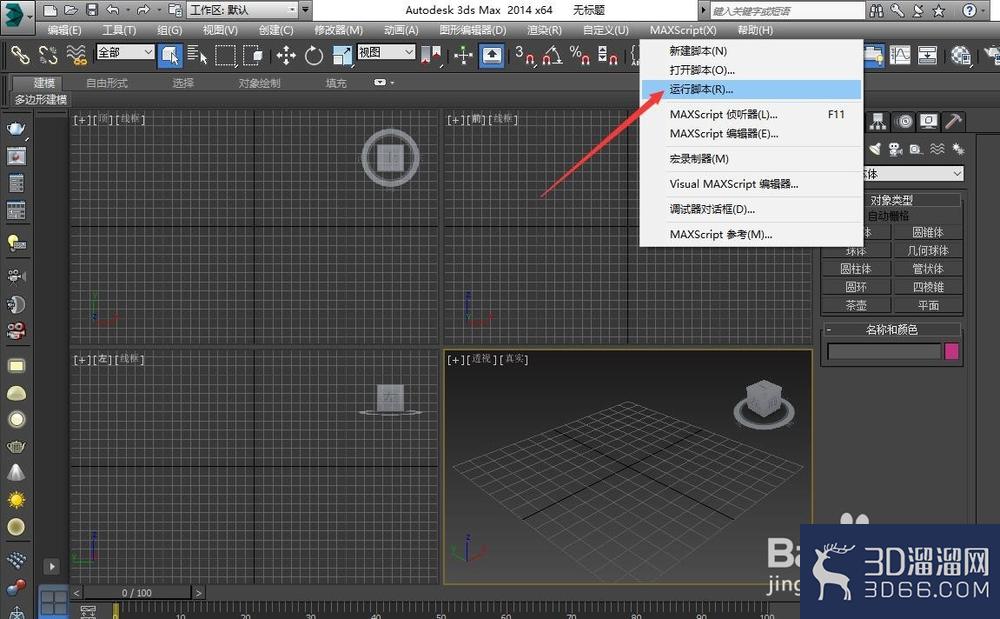1000x619 pixels.
Task: Choose 运行脚本(R)... from MAXScript menu
Action: pyautogui.click(x=751, y=89)
